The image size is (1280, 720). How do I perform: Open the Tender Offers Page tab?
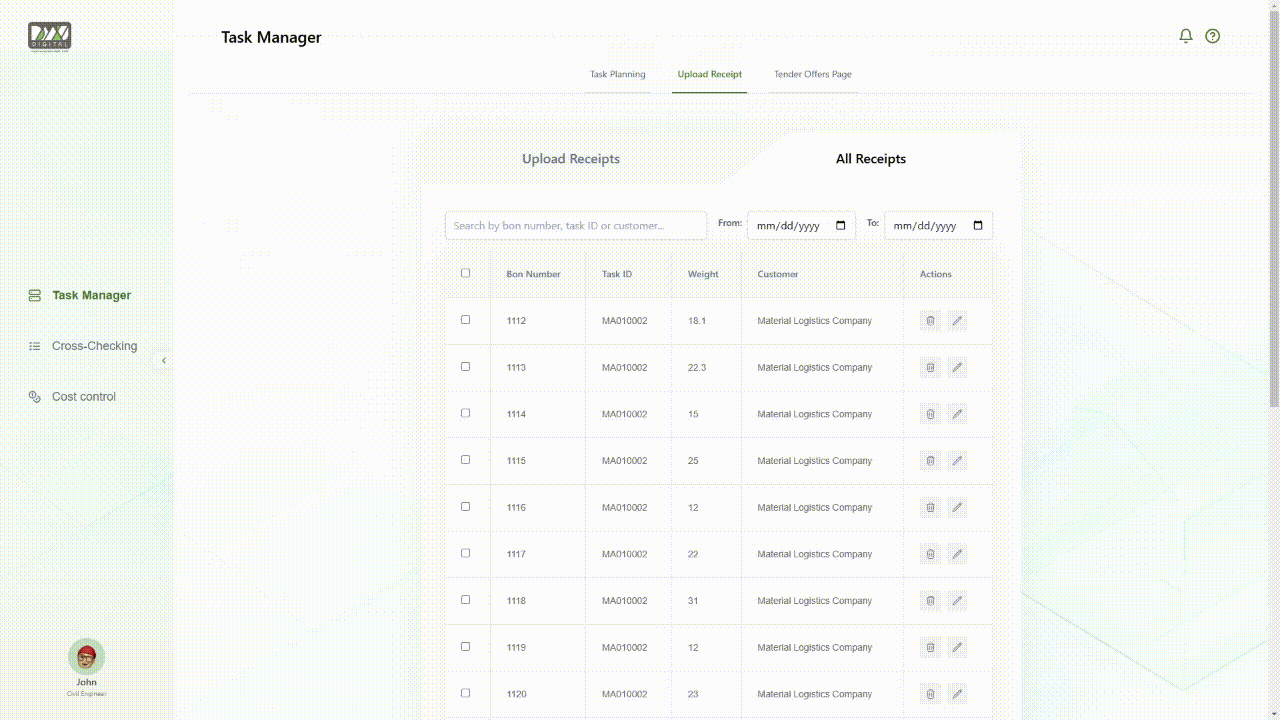click(812, 75)
